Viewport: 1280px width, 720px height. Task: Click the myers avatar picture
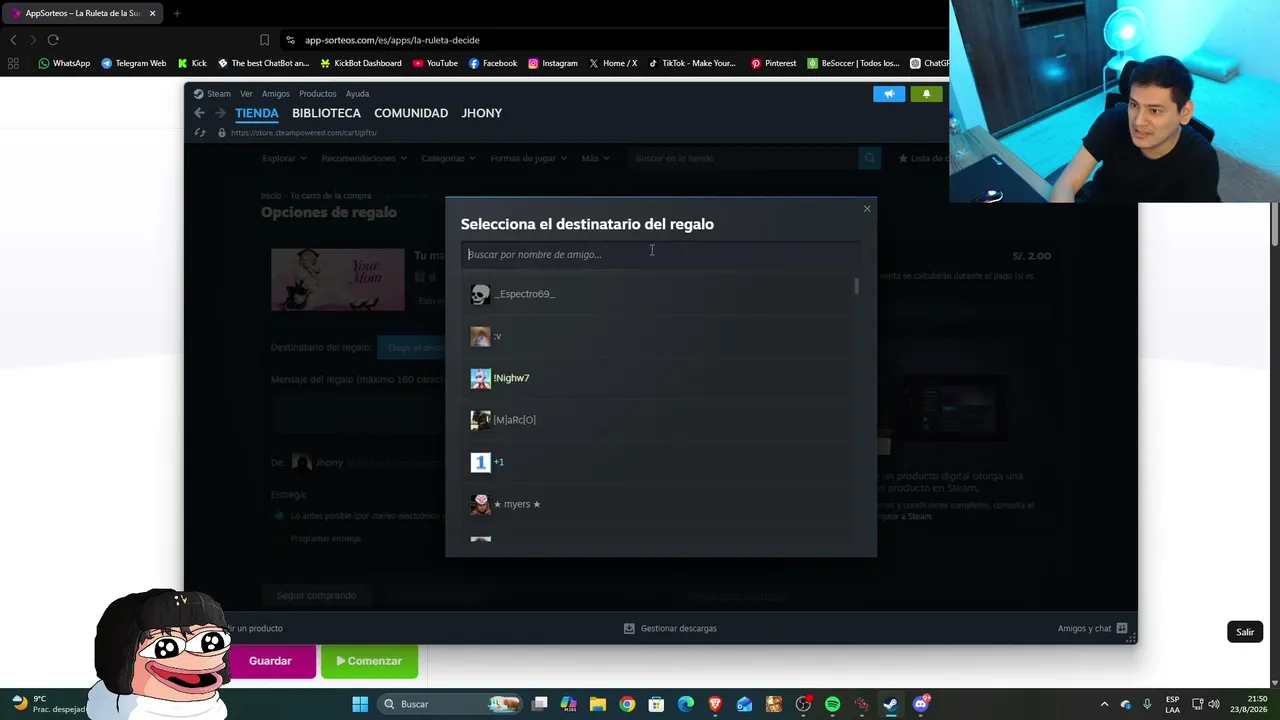coord(480,504)
